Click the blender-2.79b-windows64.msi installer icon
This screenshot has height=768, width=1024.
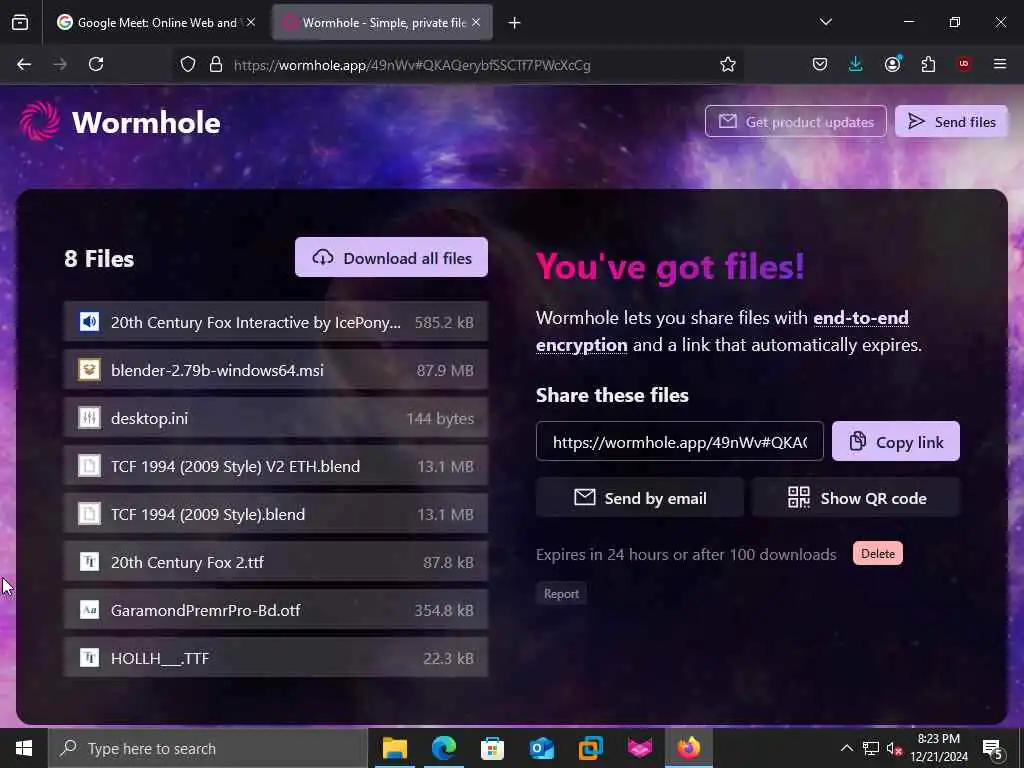tap(89, 370)
